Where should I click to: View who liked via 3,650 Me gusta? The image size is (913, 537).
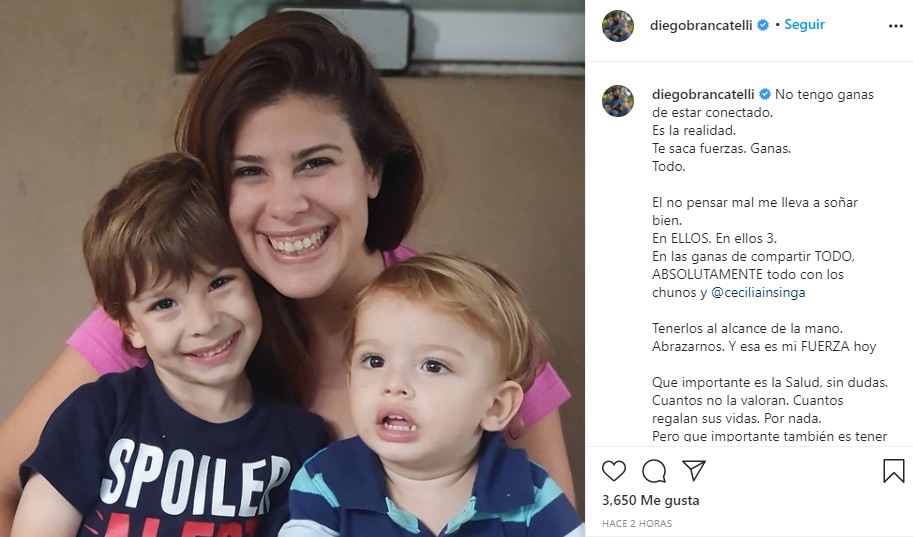(650, 500)
